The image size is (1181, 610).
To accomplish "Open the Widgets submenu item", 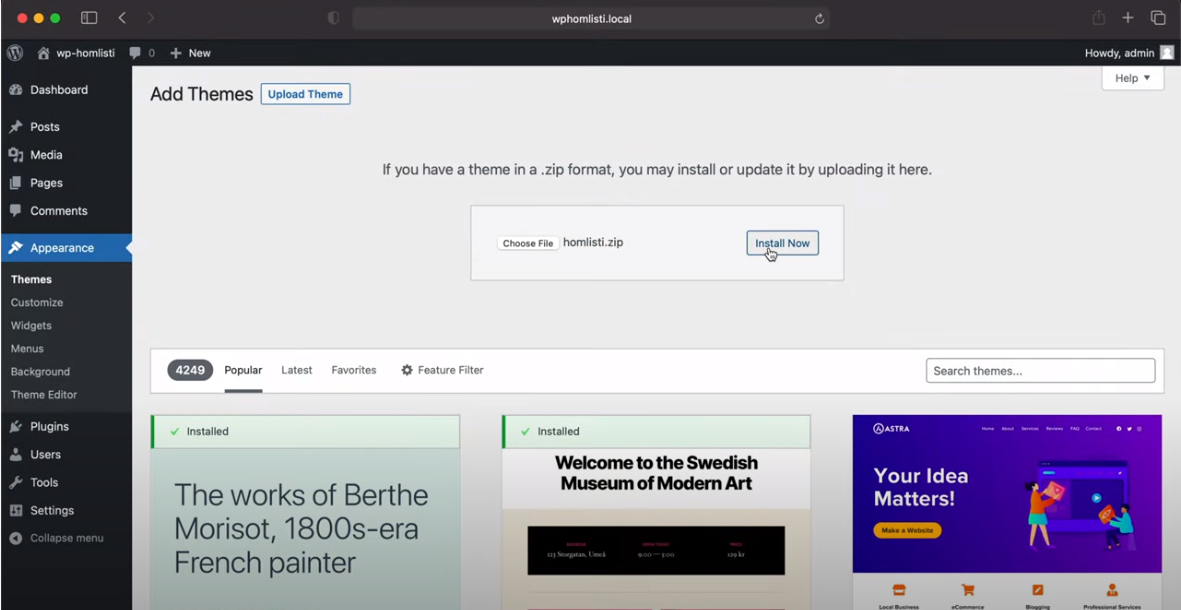I will (31, 325).
